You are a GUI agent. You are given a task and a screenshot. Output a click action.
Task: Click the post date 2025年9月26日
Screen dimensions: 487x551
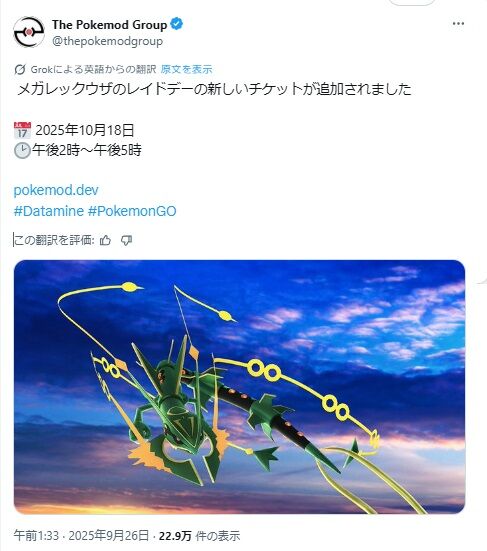(109, 536)
